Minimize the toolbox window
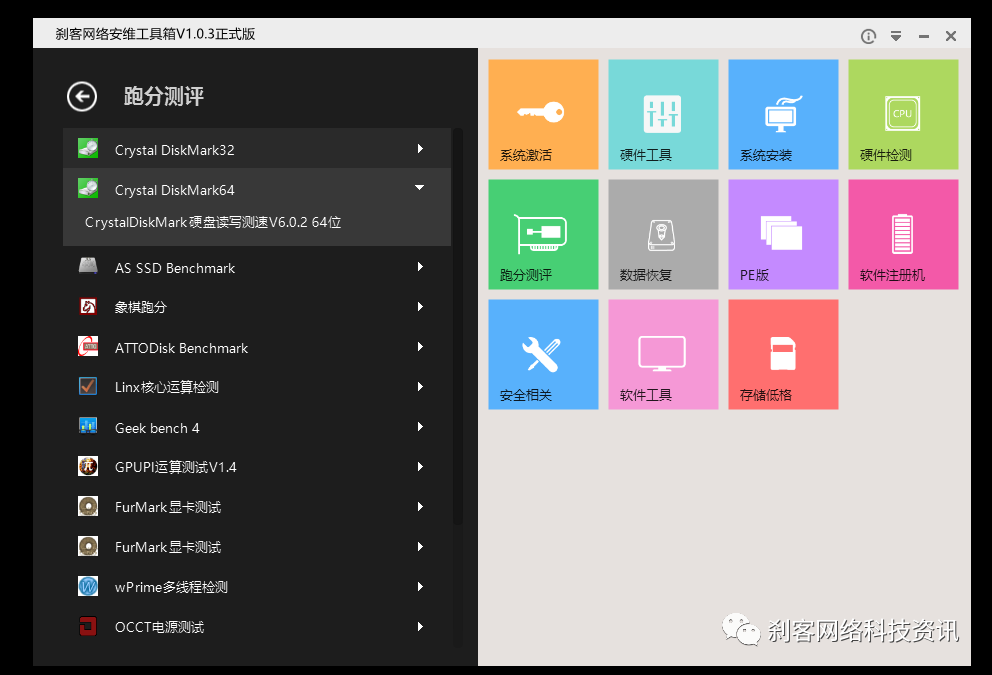992x675 pixels. [924, 36]
